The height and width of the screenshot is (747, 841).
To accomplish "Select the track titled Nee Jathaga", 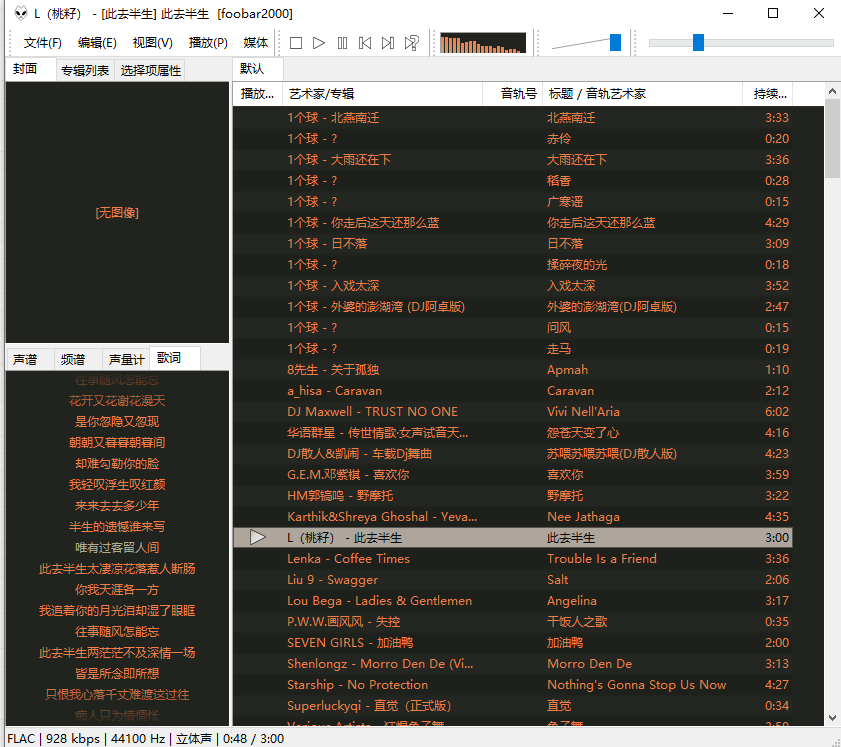I will coord(513,516).
